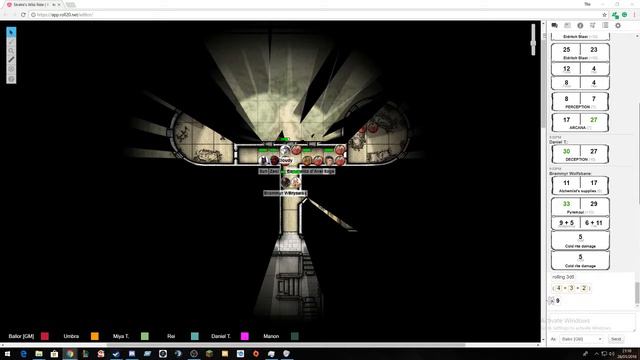
Task: Click the DECEPTION roll result card
Action: (580, 154)
